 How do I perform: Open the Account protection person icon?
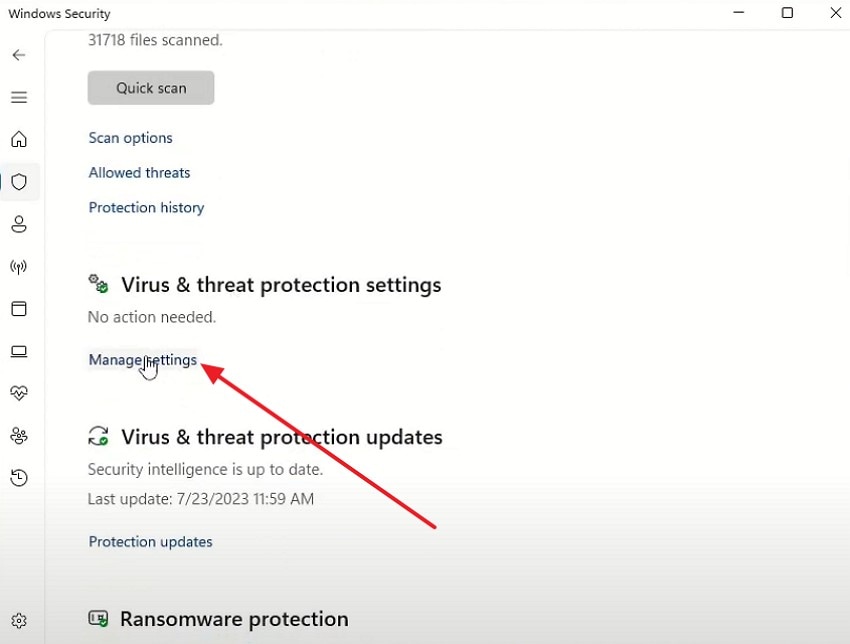[19, 224]
